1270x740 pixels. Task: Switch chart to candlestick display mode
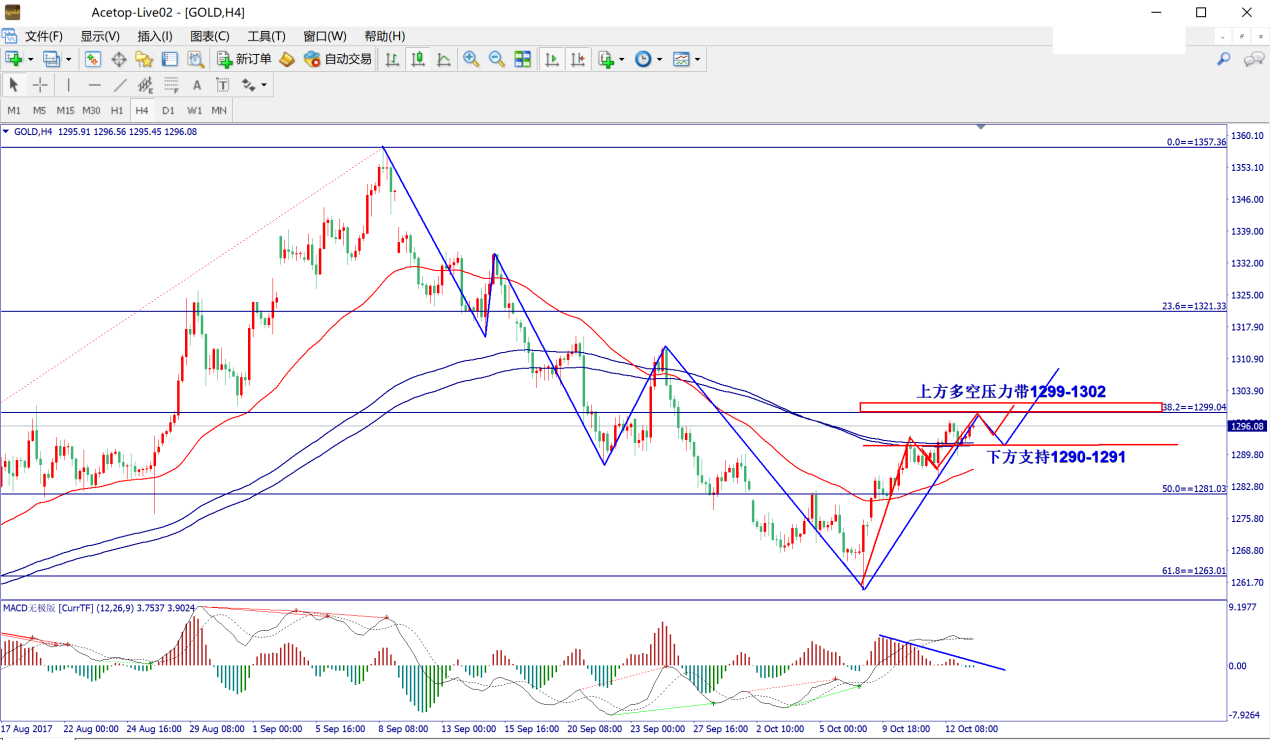click(418, 59)
